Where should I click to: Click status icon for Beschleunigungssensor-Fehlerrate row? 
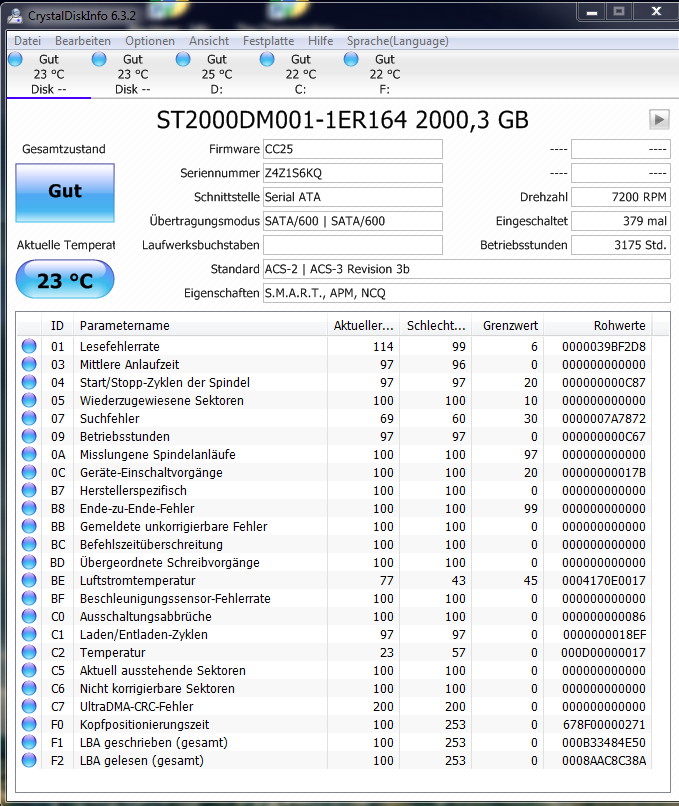click(x=29, y=598)
